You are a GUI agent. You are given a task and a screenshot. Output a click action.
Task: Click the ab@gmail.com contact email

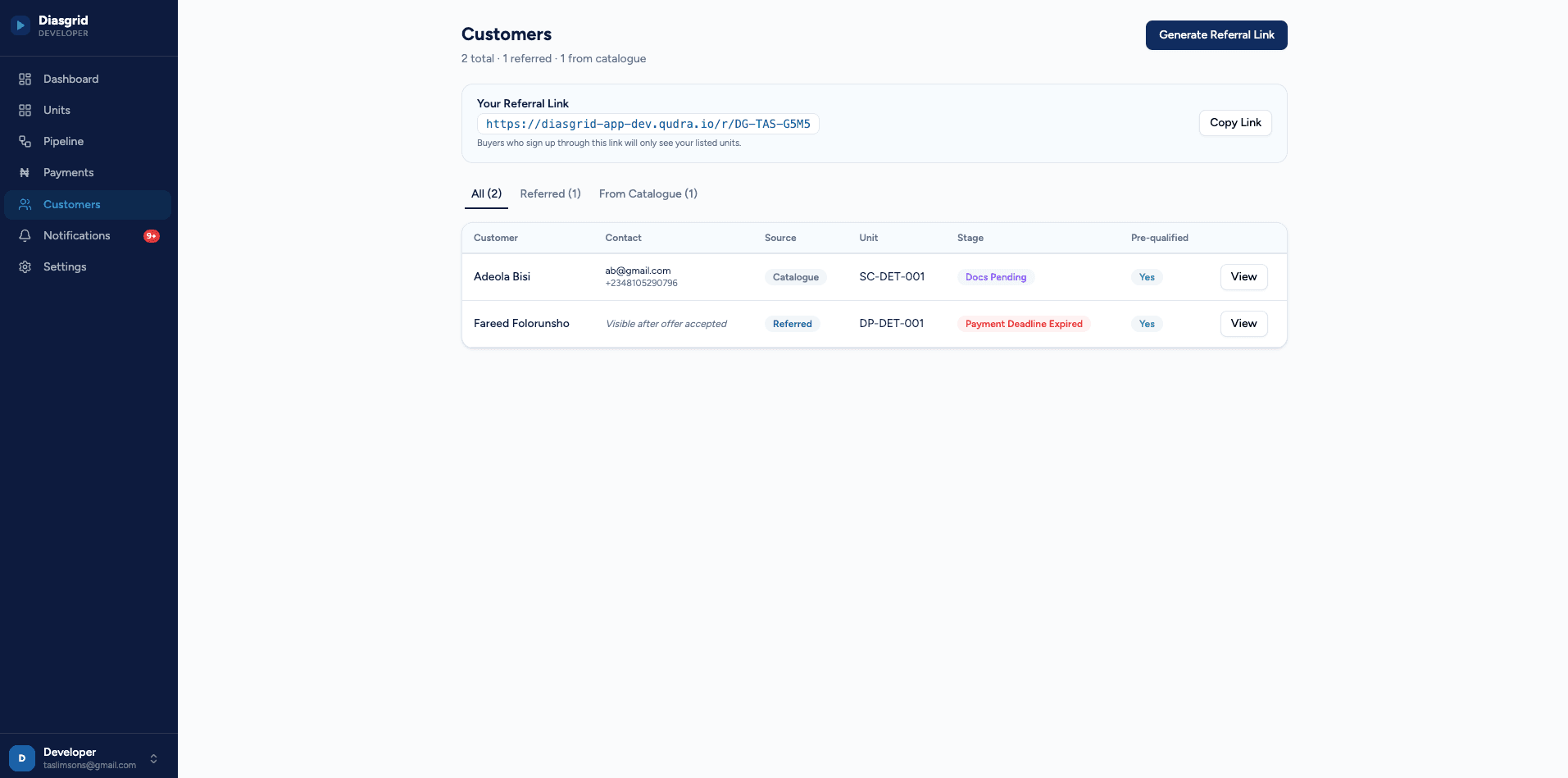638,271
